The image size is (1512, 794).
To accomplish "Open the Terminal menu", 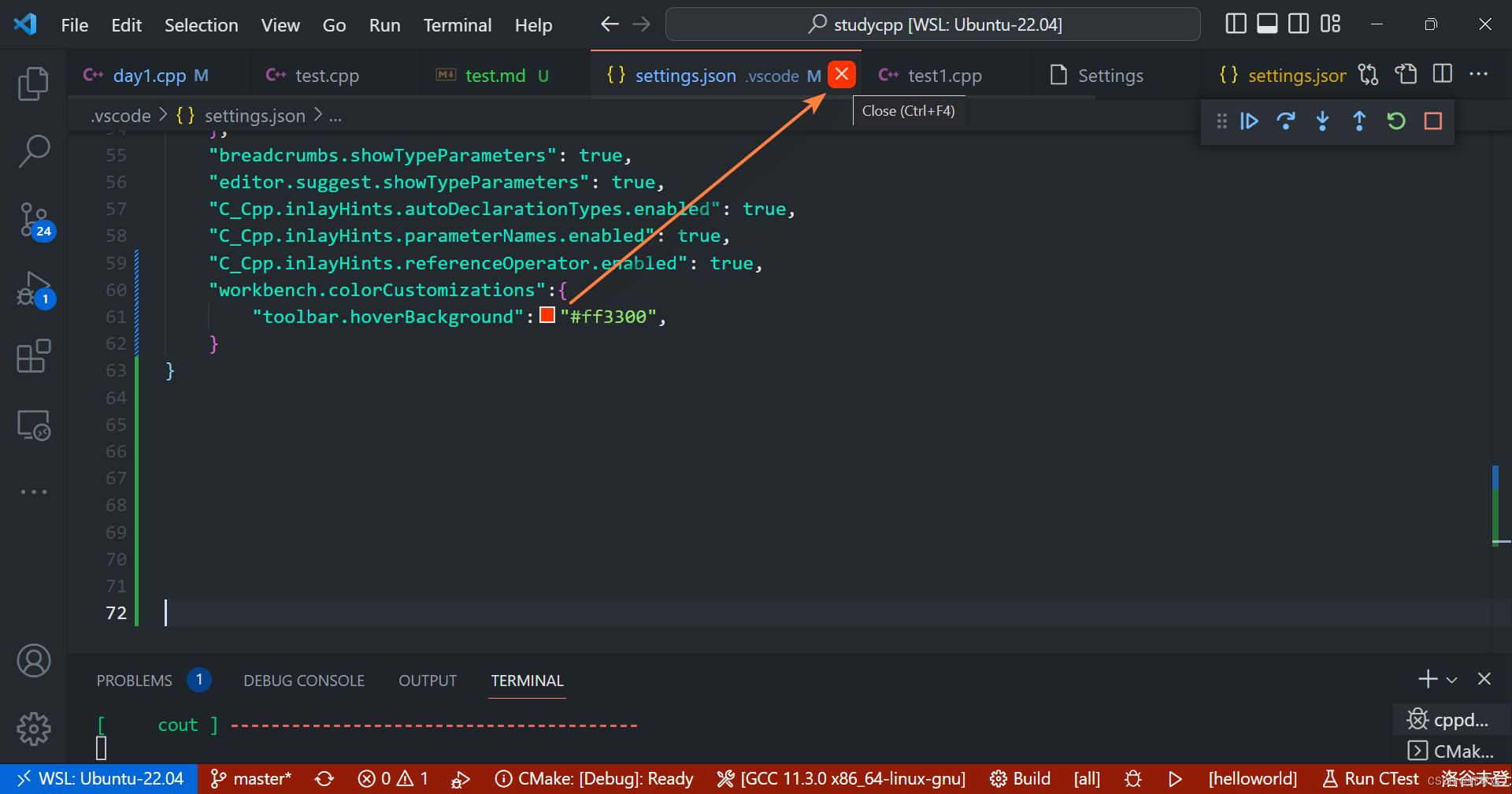I will 458,25.
